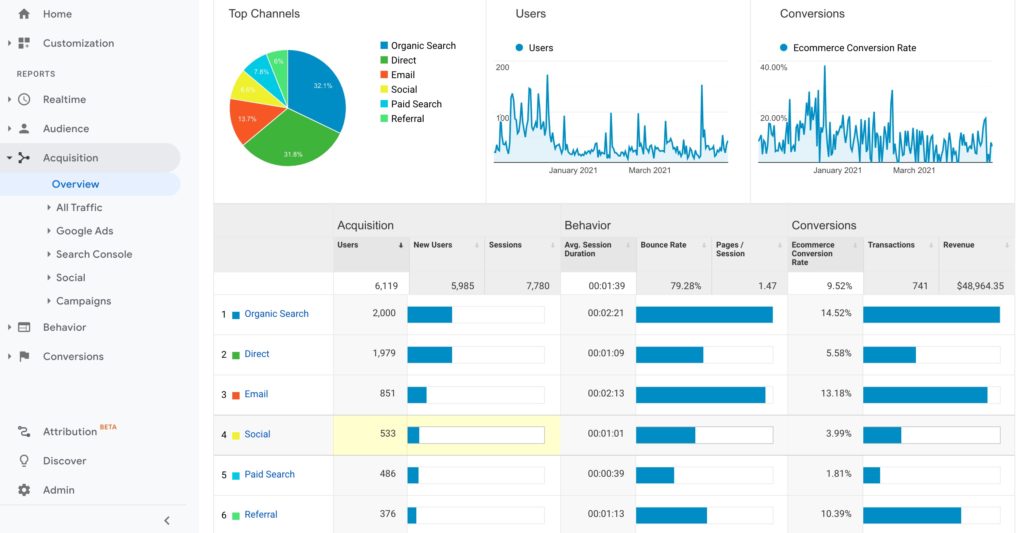Expand the All Traffic submenu
1024x533 pixels.
click(x=49, y=208)
